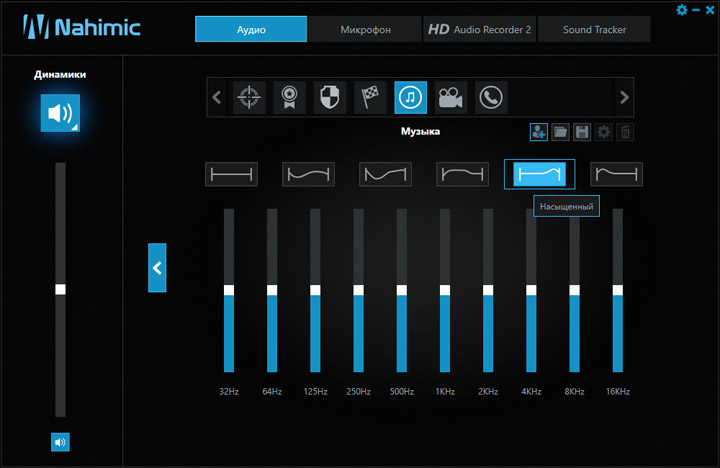Select the shooter crosshair profile icon
Screen dimensions: 720x468
(249, 97)
